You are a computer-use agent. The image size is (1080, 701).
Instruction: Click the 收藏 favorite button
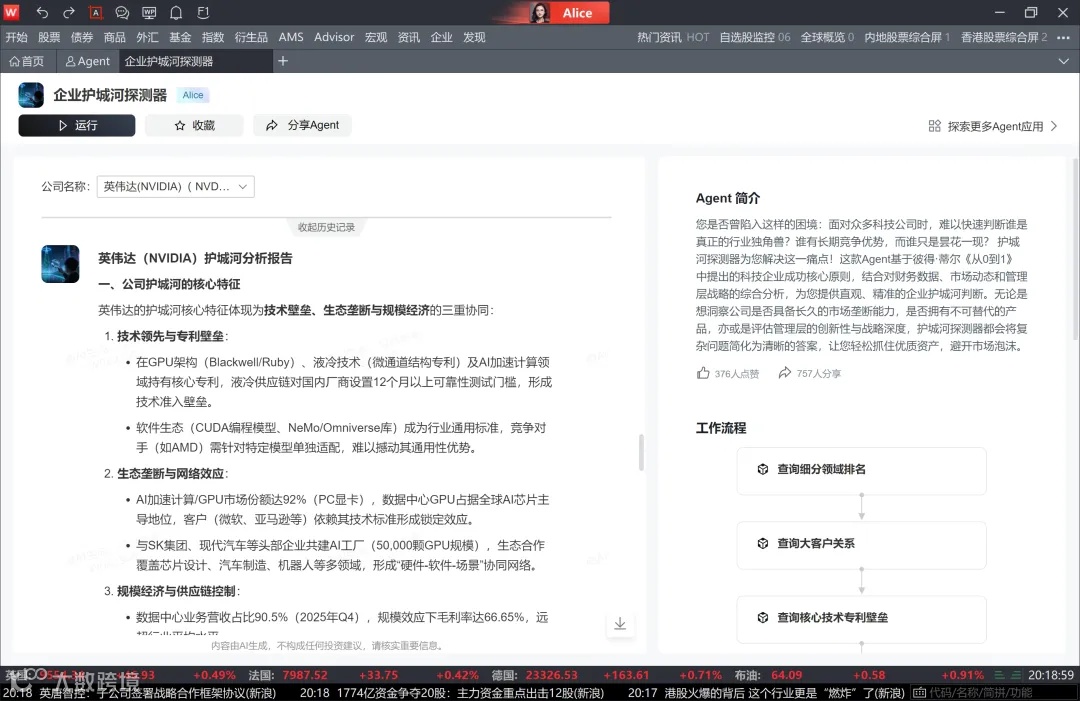point(194,125)
